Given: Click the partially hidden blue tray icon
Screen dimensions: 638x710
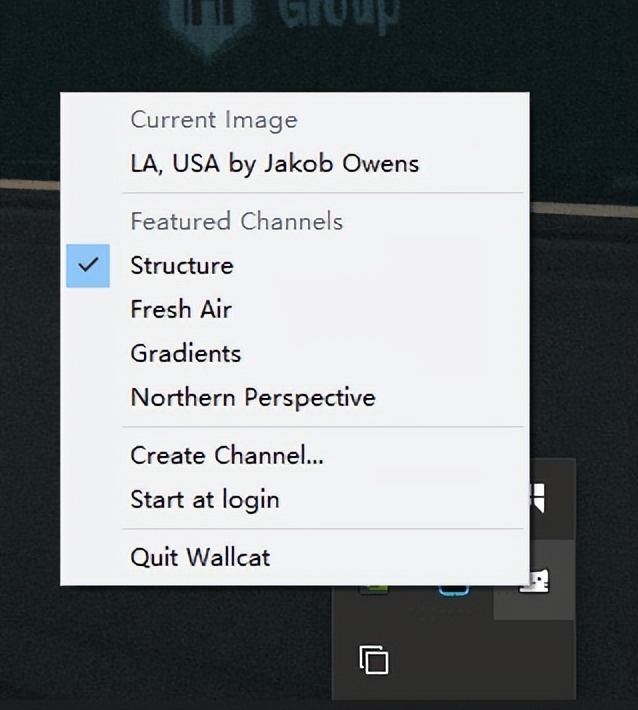Looking at the screenshot, I should [x=453, y=591].
